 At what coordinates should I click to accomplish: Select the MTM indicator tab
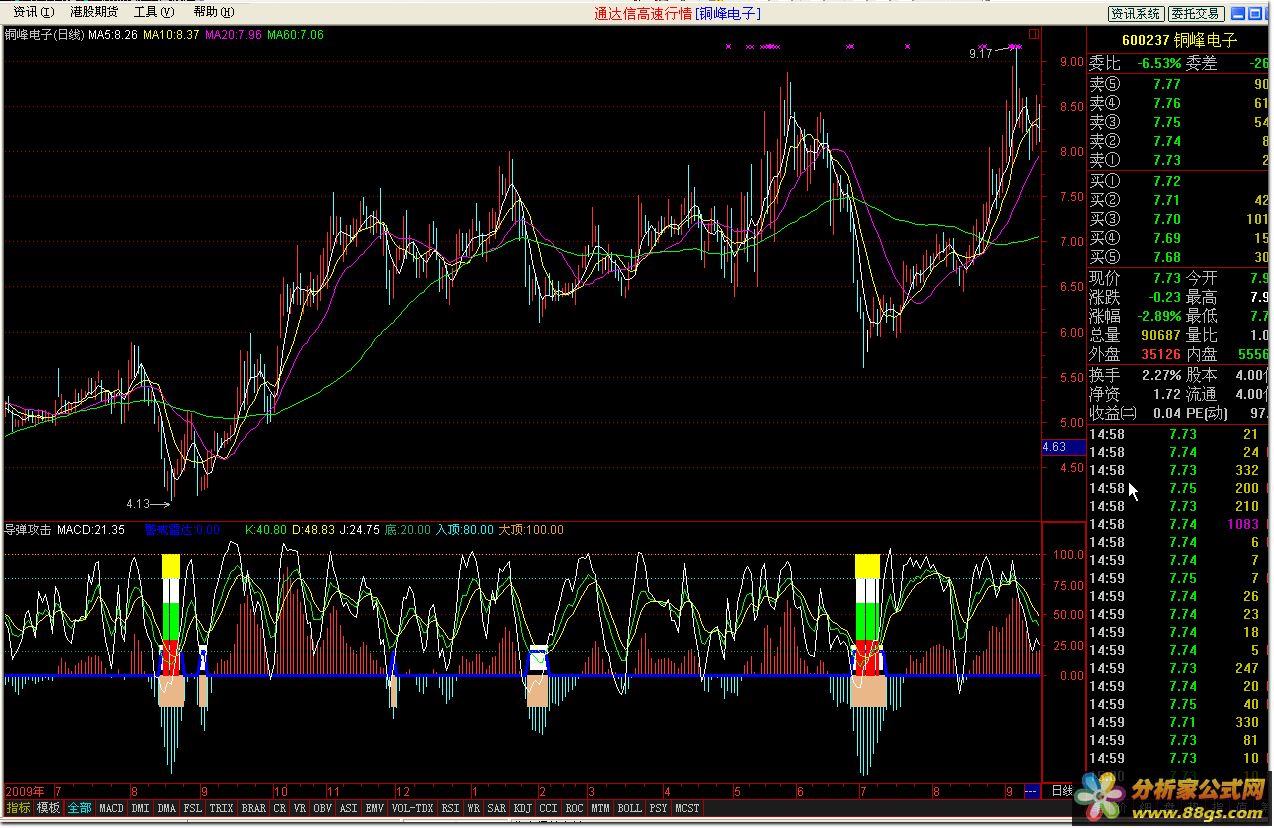click(600, 808)
